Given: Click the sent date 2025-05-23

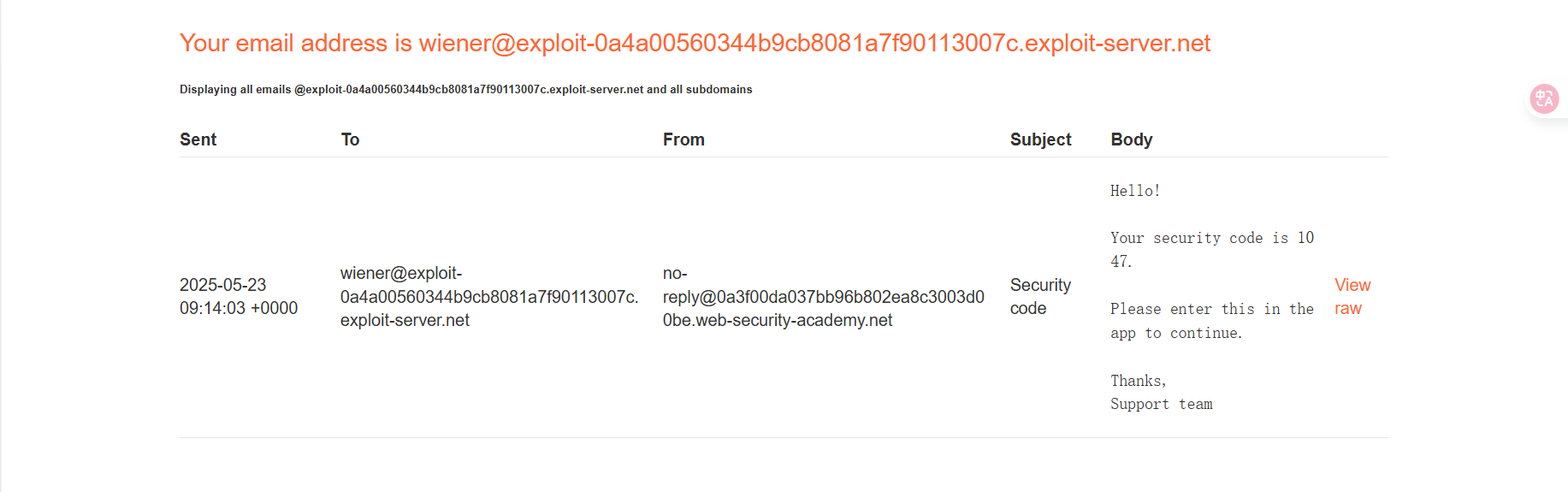Looking at the screenshot, I should 222,285.
